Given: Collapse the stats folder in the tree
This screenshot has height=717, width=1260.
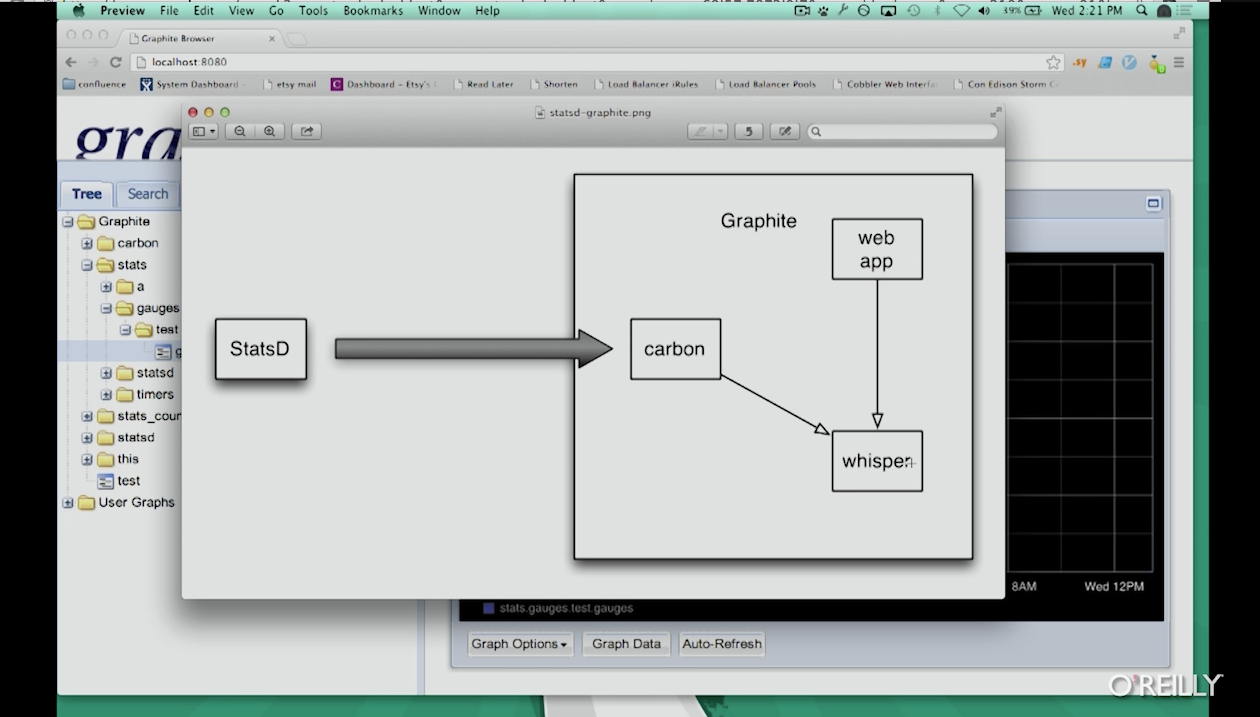Looking at the screenshot, I should (87, 265).
